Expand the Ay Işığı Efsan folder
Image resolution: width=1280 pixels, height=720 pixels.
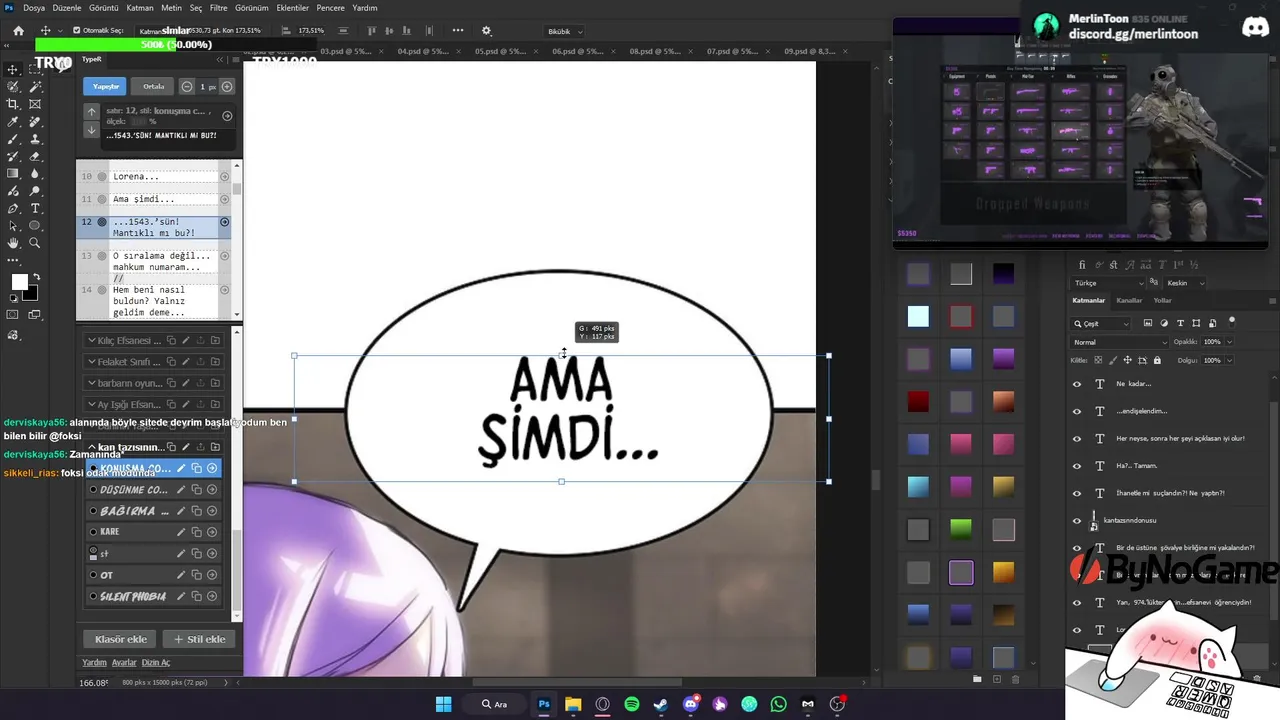pos(92,405)
